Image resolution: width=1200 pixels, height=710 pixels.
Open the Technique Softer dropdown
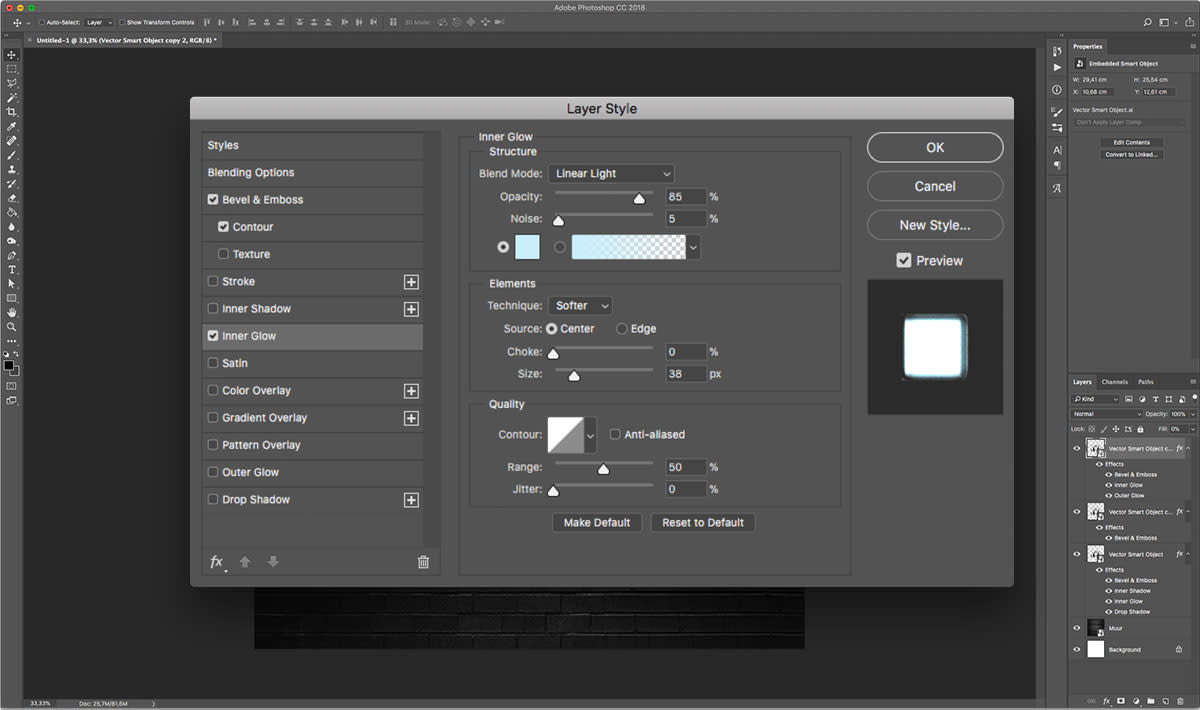pyautogui.click(x=580, y=305)
